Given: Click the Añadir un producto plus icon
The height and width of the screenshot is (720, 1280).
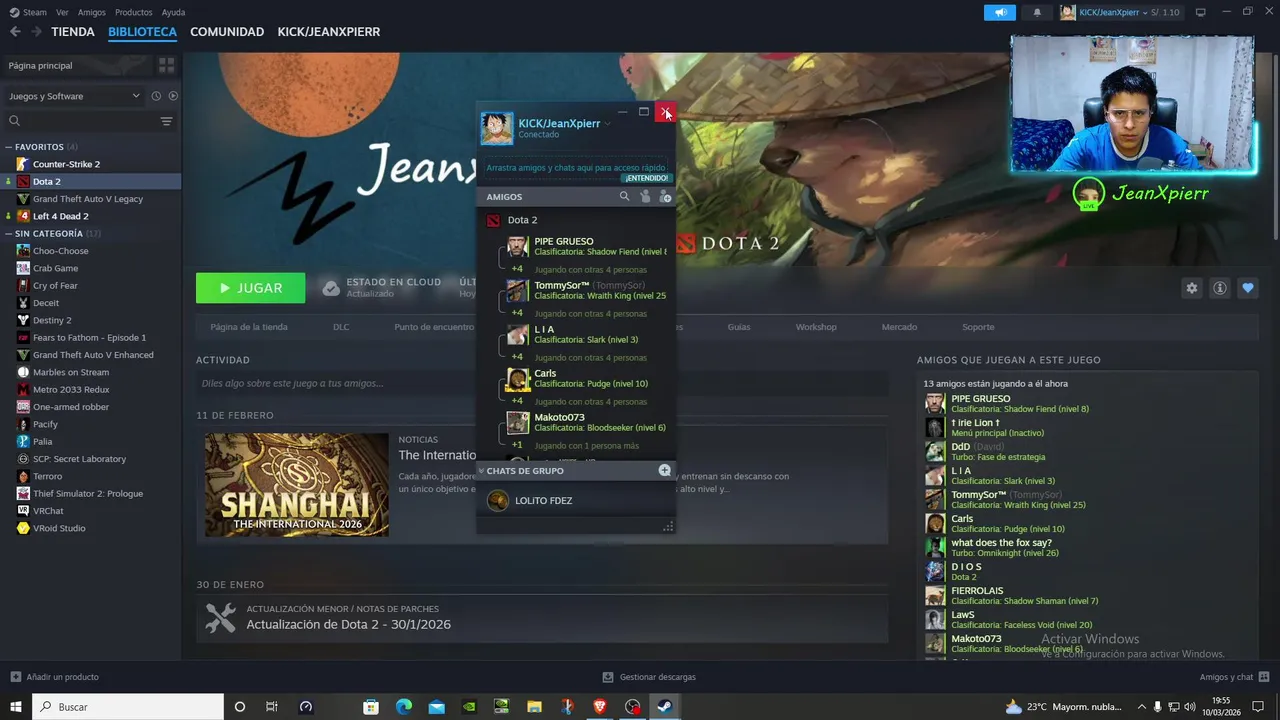Looking at the screenshot, I should [x=15, y=677].
